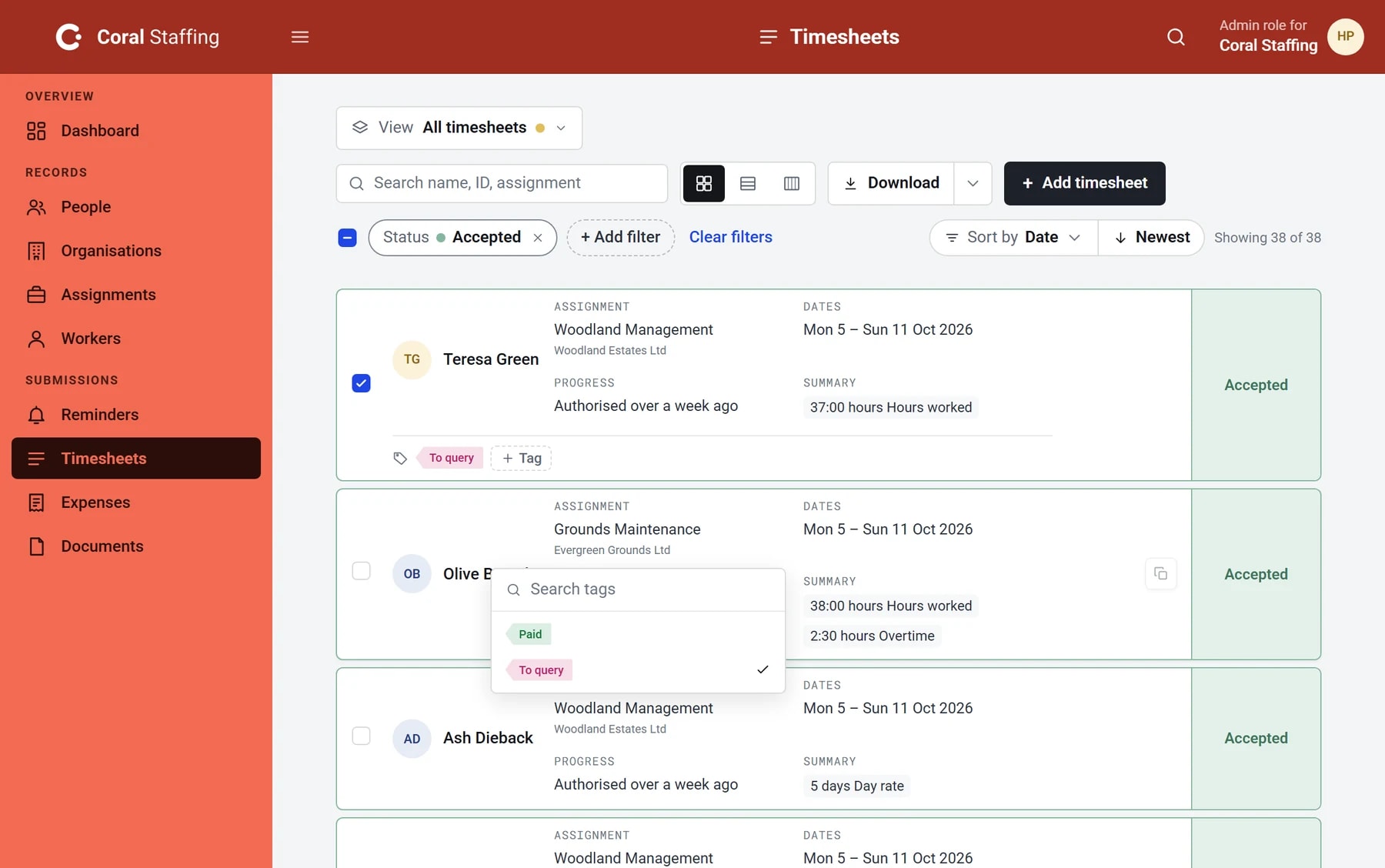
Task: Open Documents in the sidebar
Action: (x=136, y=546)
